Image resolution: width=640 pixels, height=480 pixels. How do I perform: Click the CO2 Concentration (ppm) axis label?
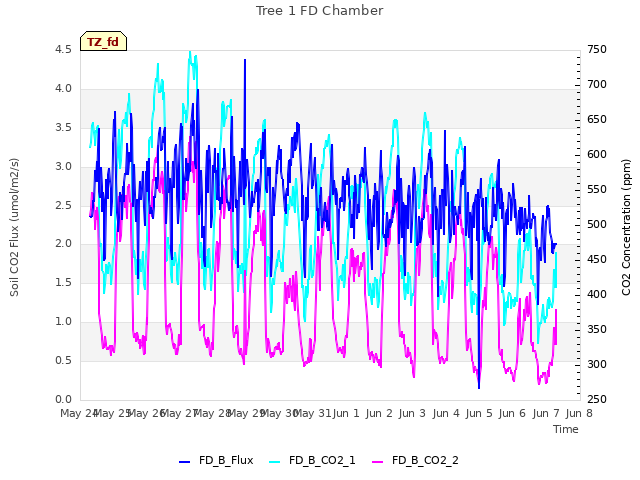pos(626,227)
